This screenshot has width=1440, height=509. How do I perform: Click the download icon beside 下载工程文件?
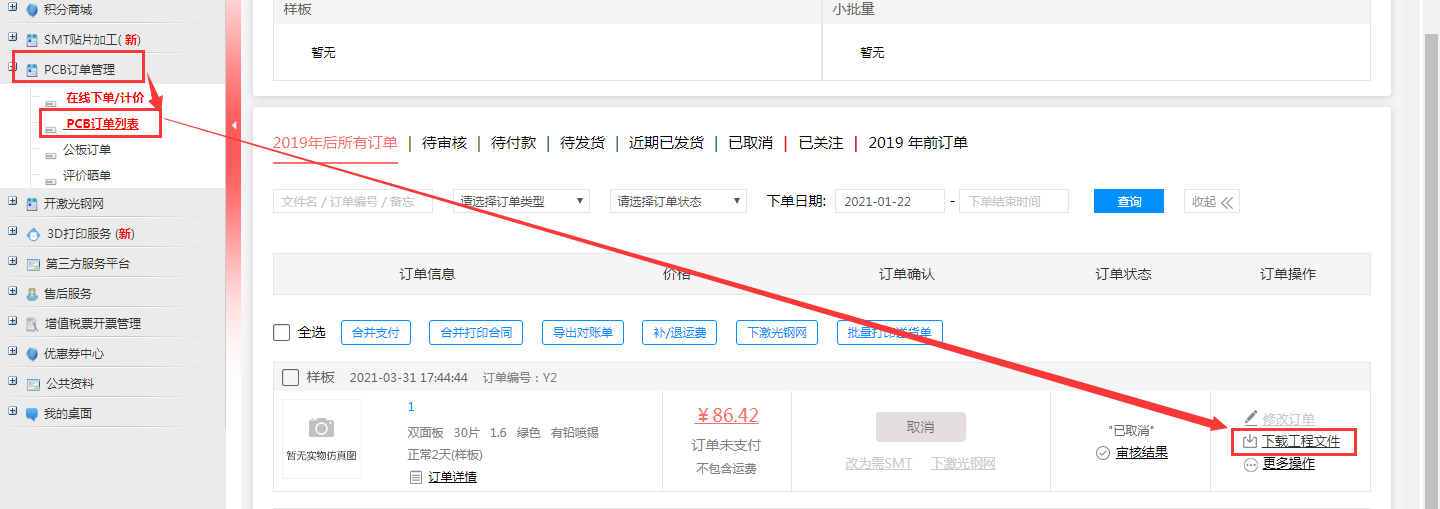[1250, 442]
